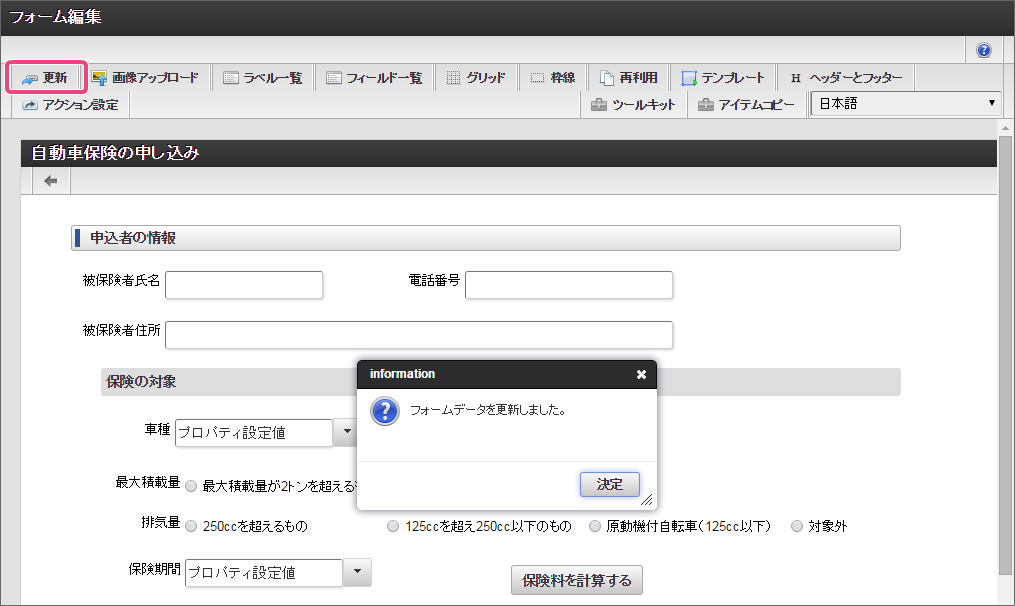This screenshot has height=606, width=1015.
Task: Click the 更新 (update) toolbar button
Action: (45, 78)
